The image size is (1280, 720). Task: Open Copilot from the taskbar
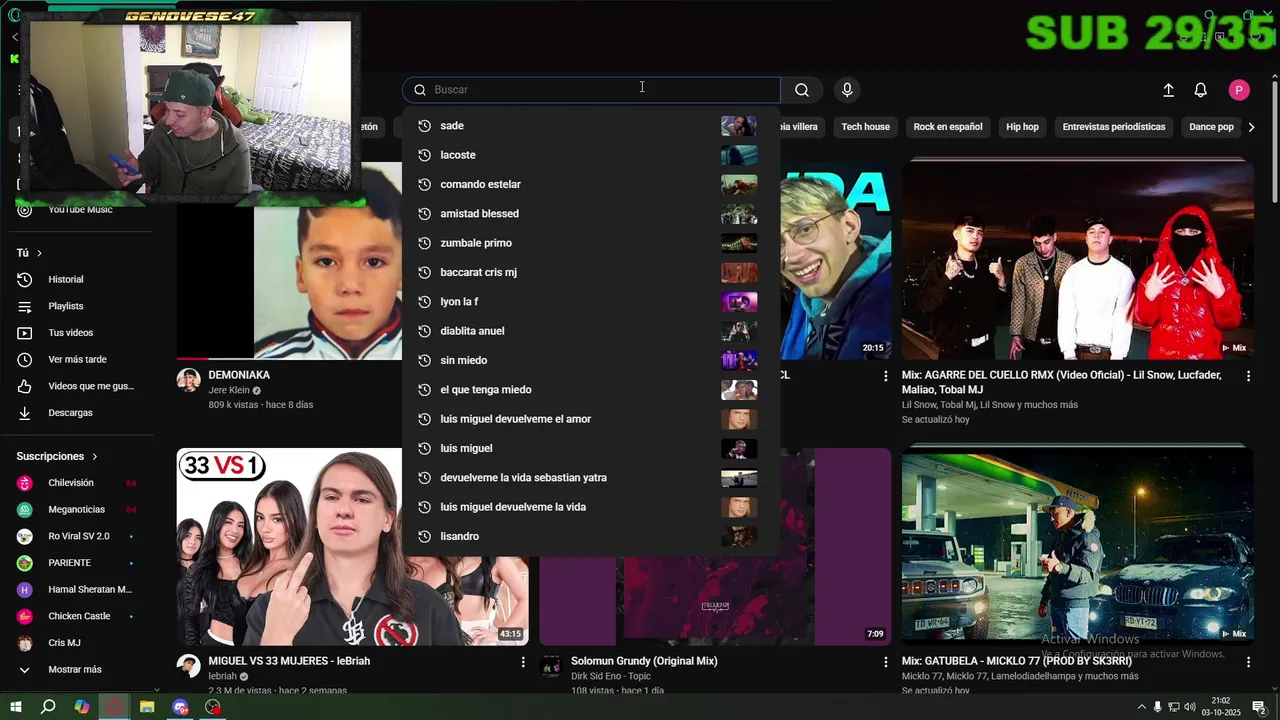coord(82,707)
